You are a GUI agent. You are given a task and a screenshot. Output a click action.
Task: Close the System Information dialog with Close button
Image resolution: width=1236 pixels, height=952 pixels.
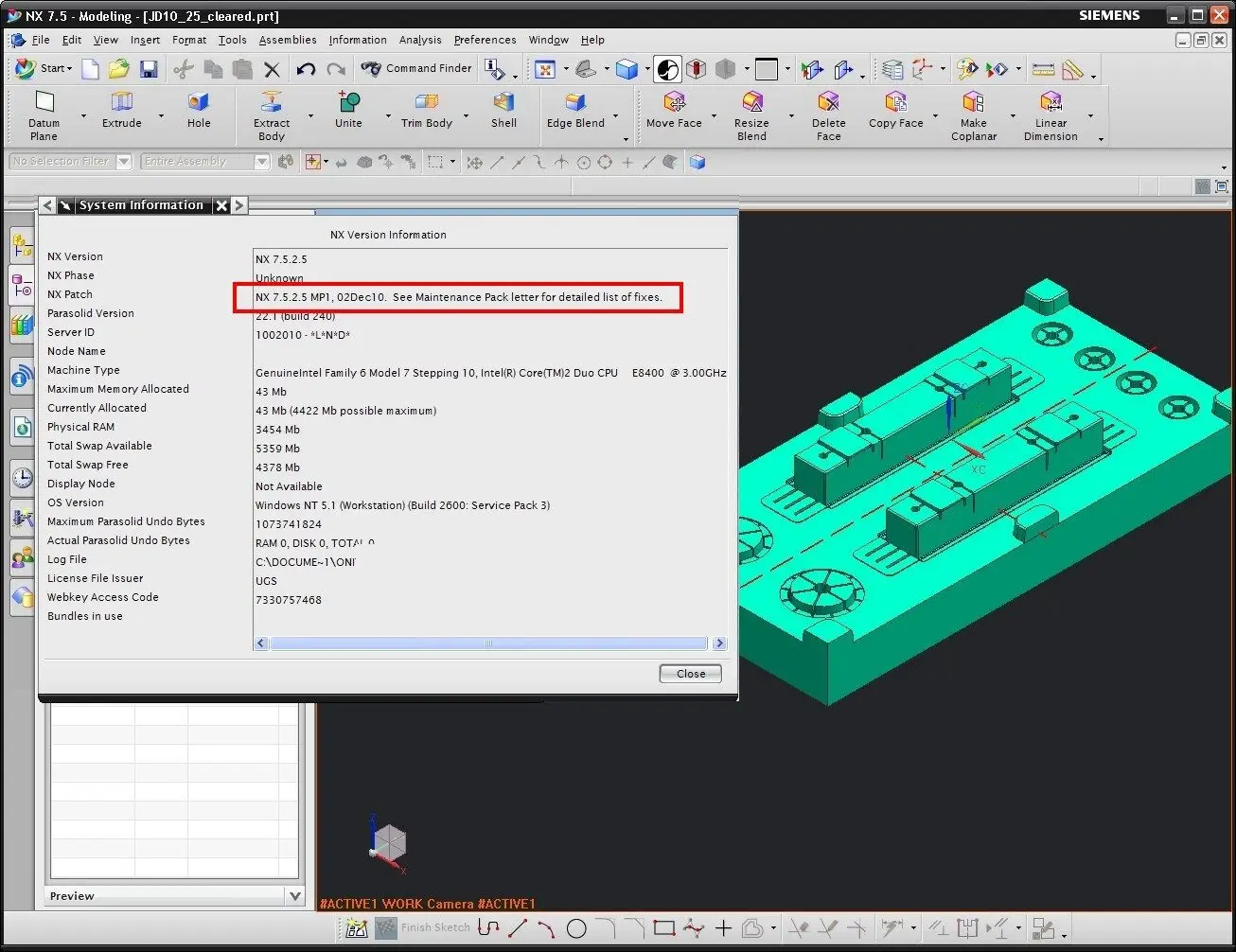tap(691, 674)
